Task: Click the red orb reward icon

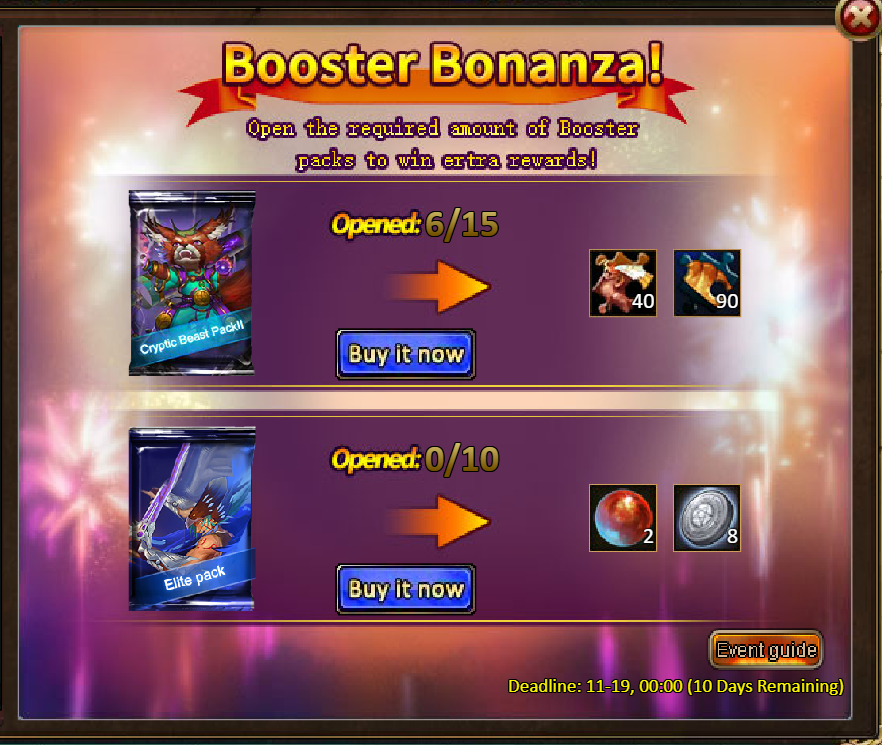Action: (623, 518)
